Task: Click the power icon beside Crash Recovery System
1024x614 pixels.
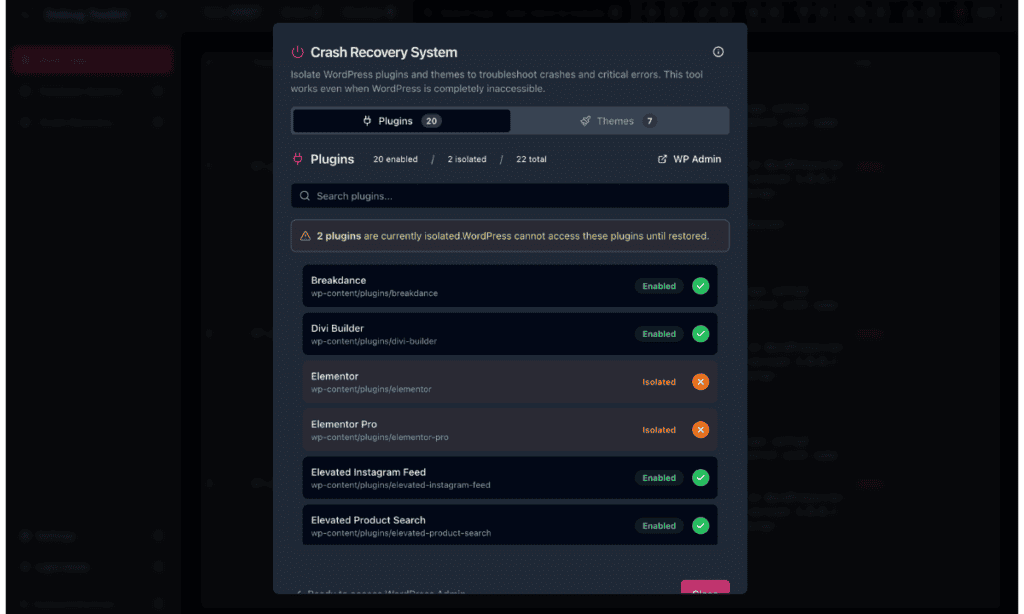Action: [298, 52]
